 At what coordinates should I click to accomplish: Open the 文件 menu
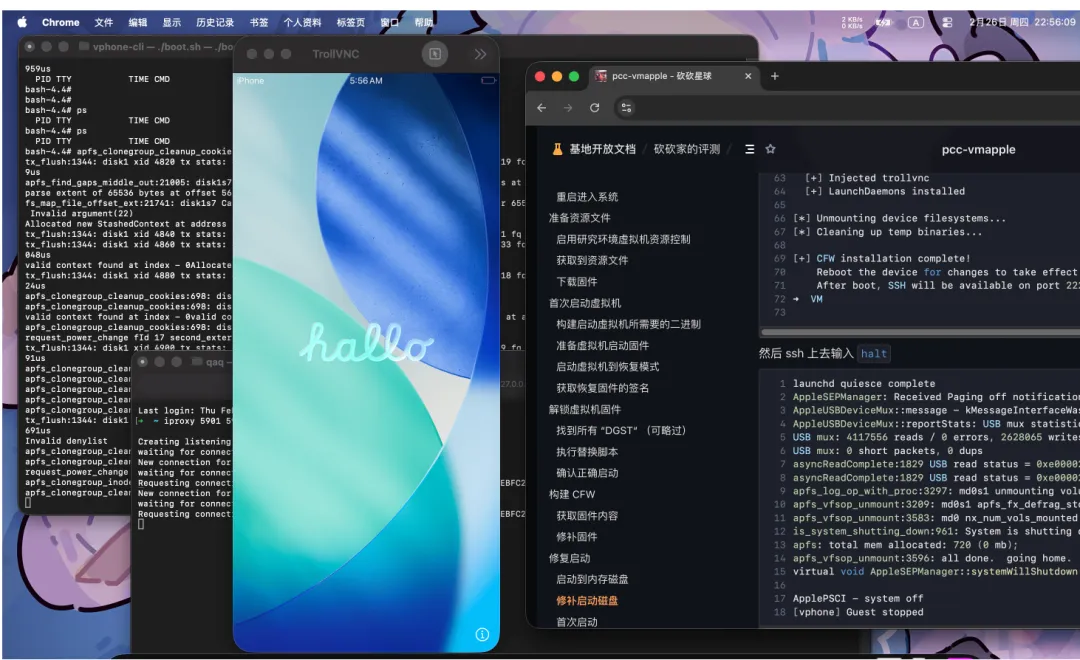click(104, 22)
